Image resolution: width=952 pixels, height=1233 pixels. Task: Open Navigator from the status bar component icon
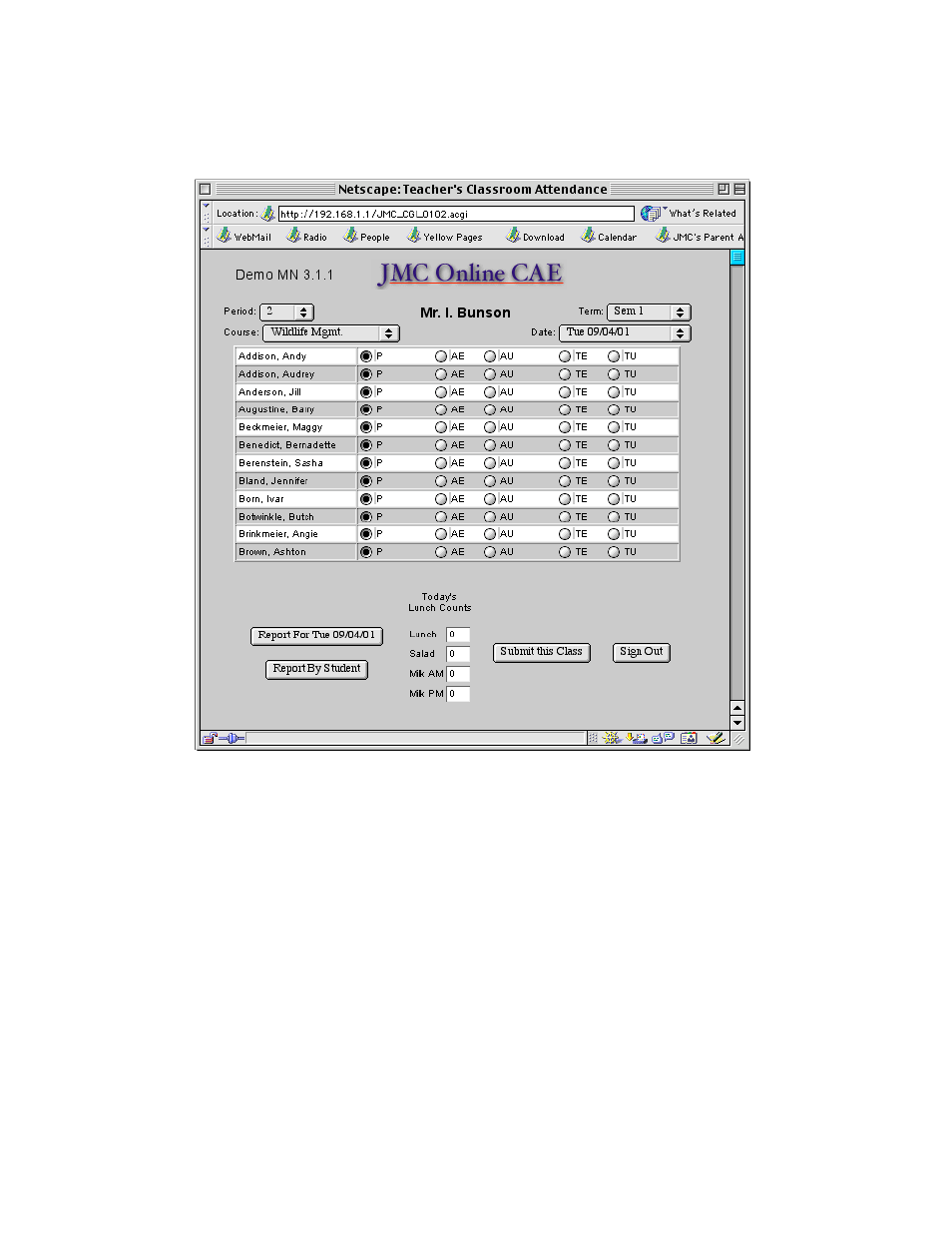[x=612, y=739]
